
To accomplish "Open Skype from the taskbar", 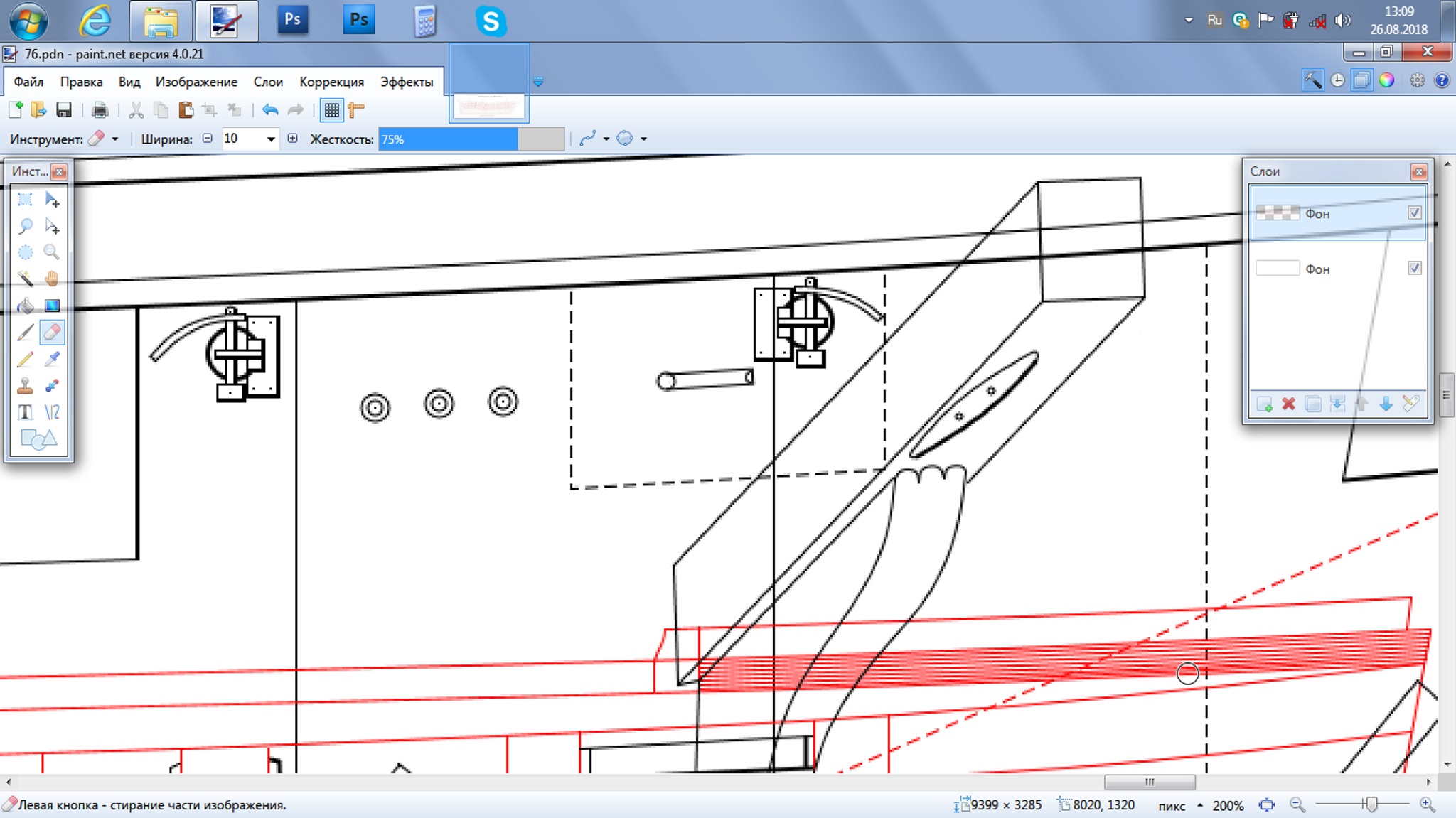I will 491,21.
